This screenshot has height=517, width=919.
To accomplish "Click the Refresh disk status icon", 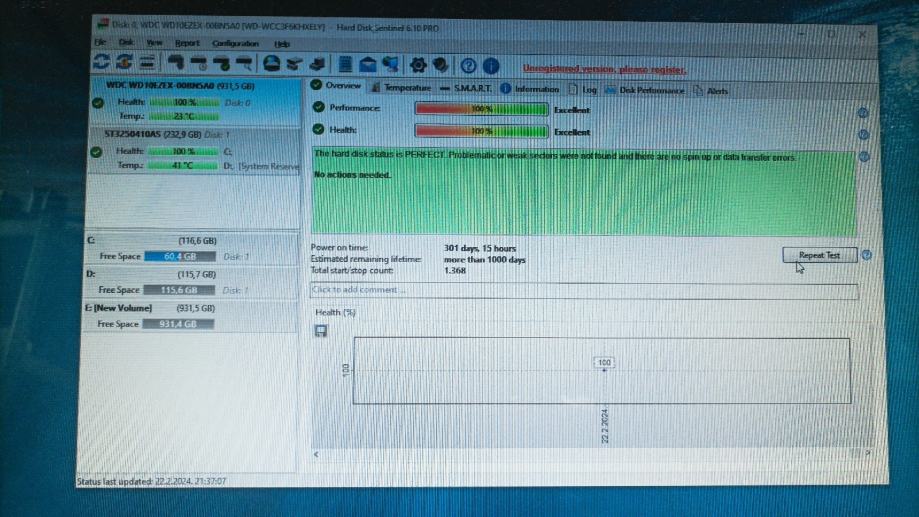I will tap(101, 62).
